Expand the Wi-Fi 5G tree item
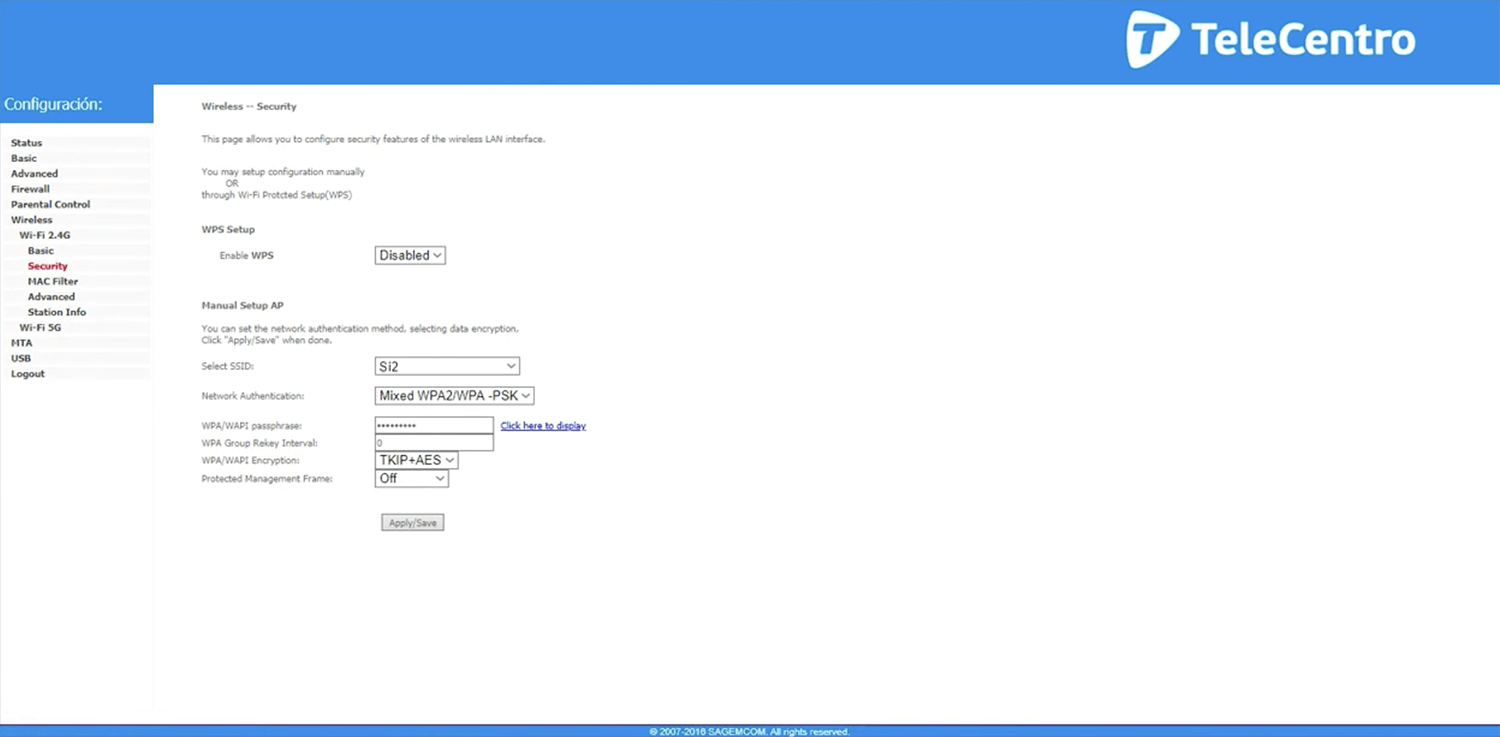1500x737 pixels. [x=40, y=328]
